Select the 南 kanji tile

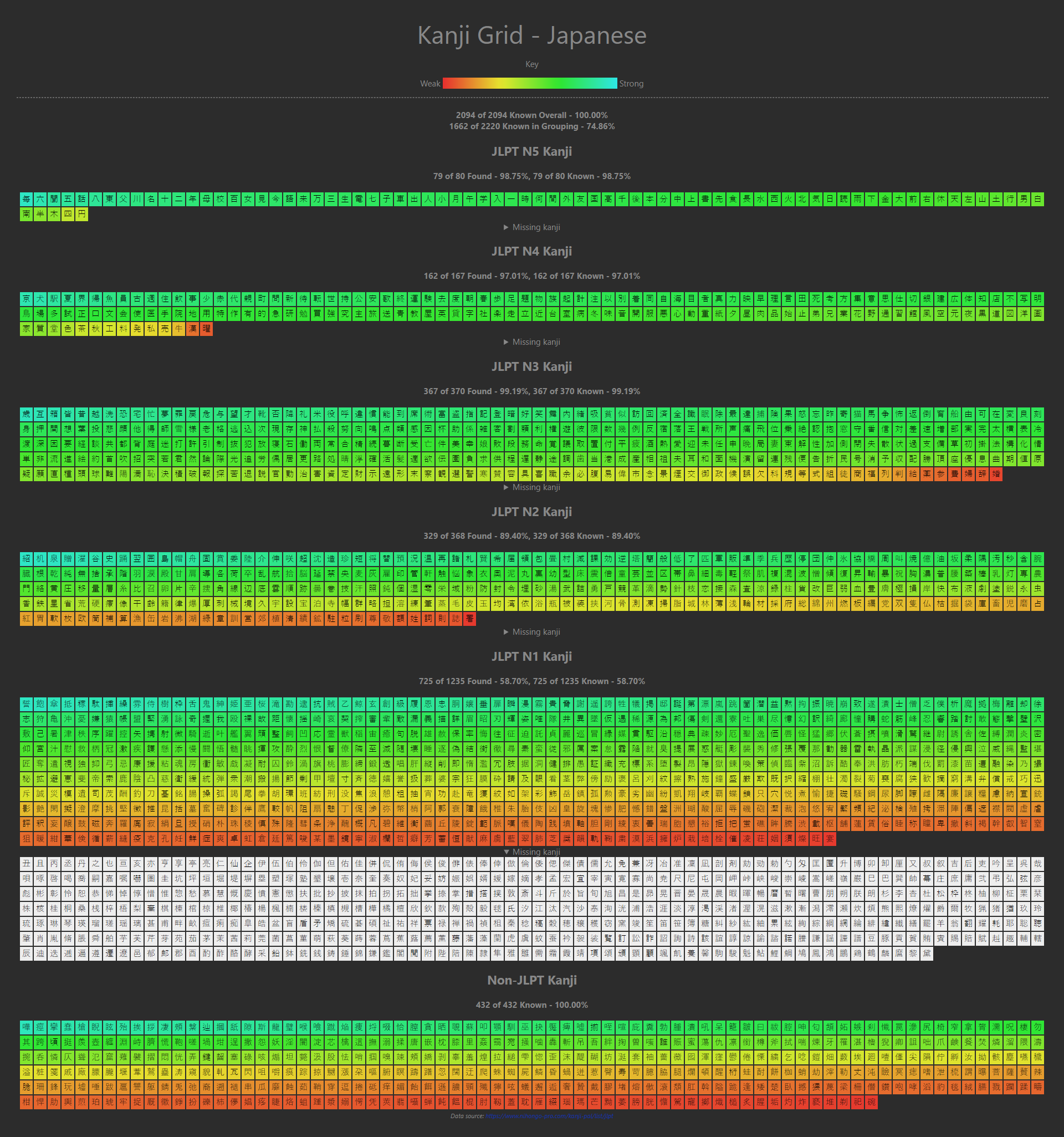coord(26,214)
